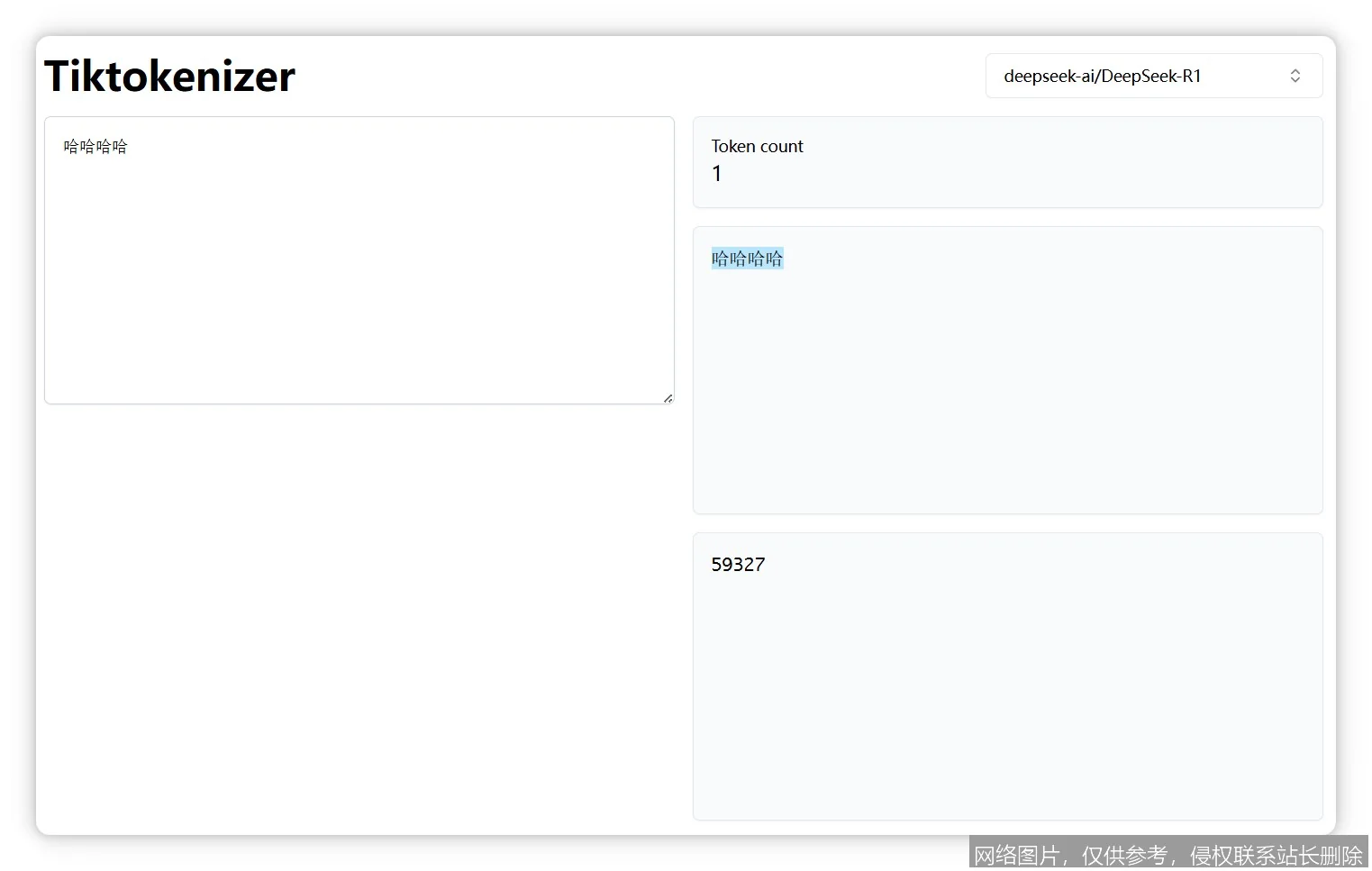Click the Token count label
Image resolution: width=1372 pixels, height=871 pixels.
(757, 146)
